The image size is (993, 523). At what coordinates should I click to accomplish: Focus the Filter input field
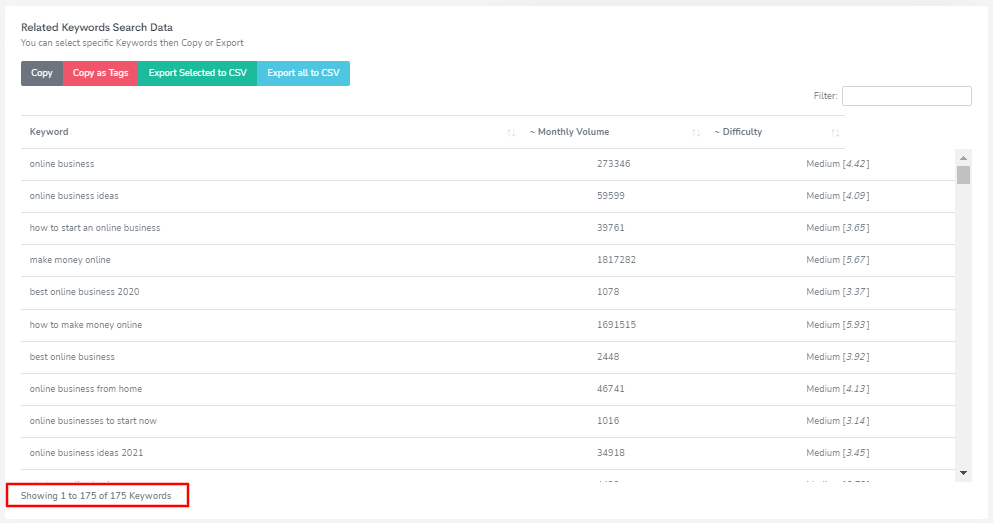pos(906,96)
